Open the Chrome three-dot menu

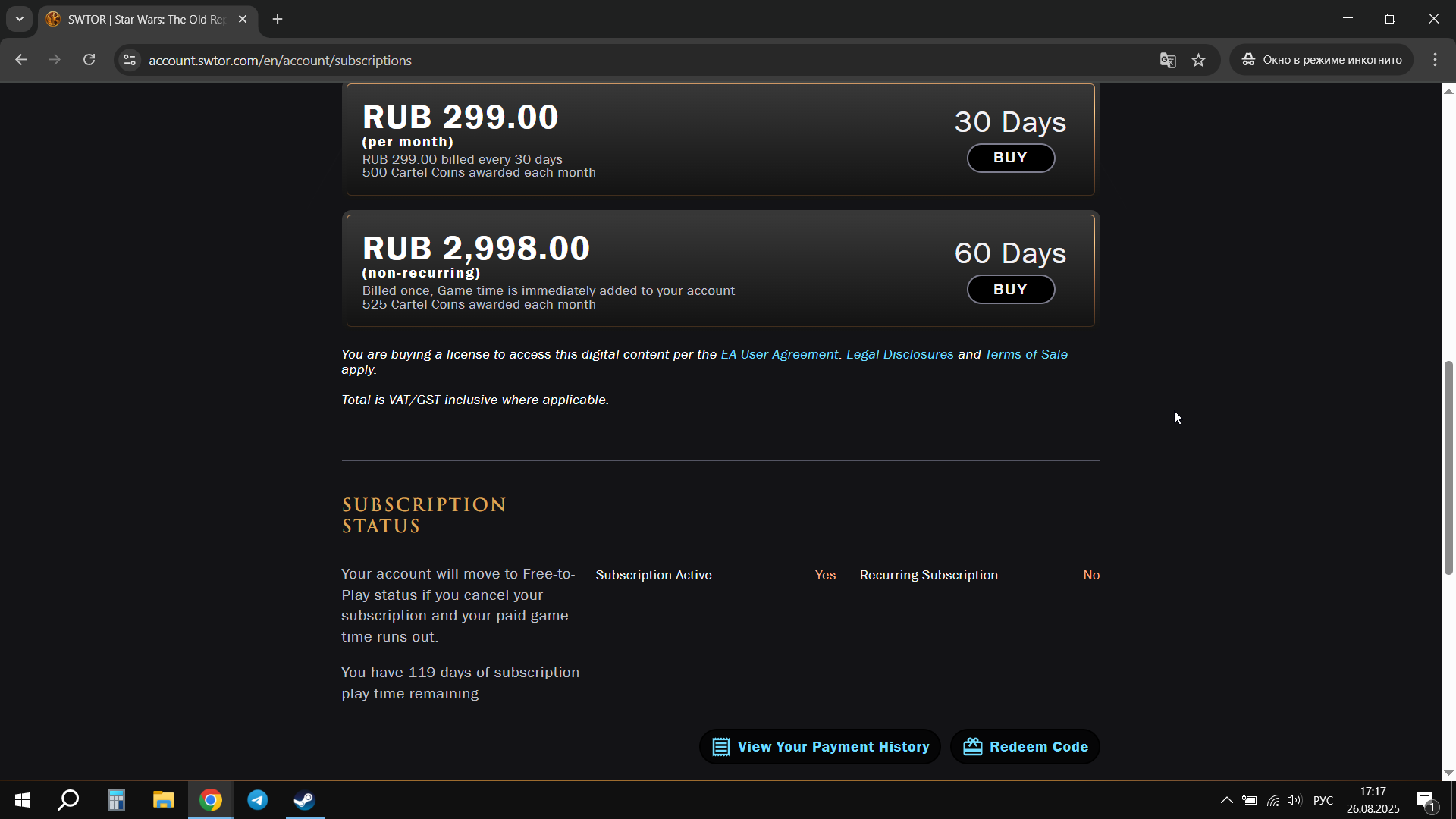pyautogui.click(x=1435, y=60)
